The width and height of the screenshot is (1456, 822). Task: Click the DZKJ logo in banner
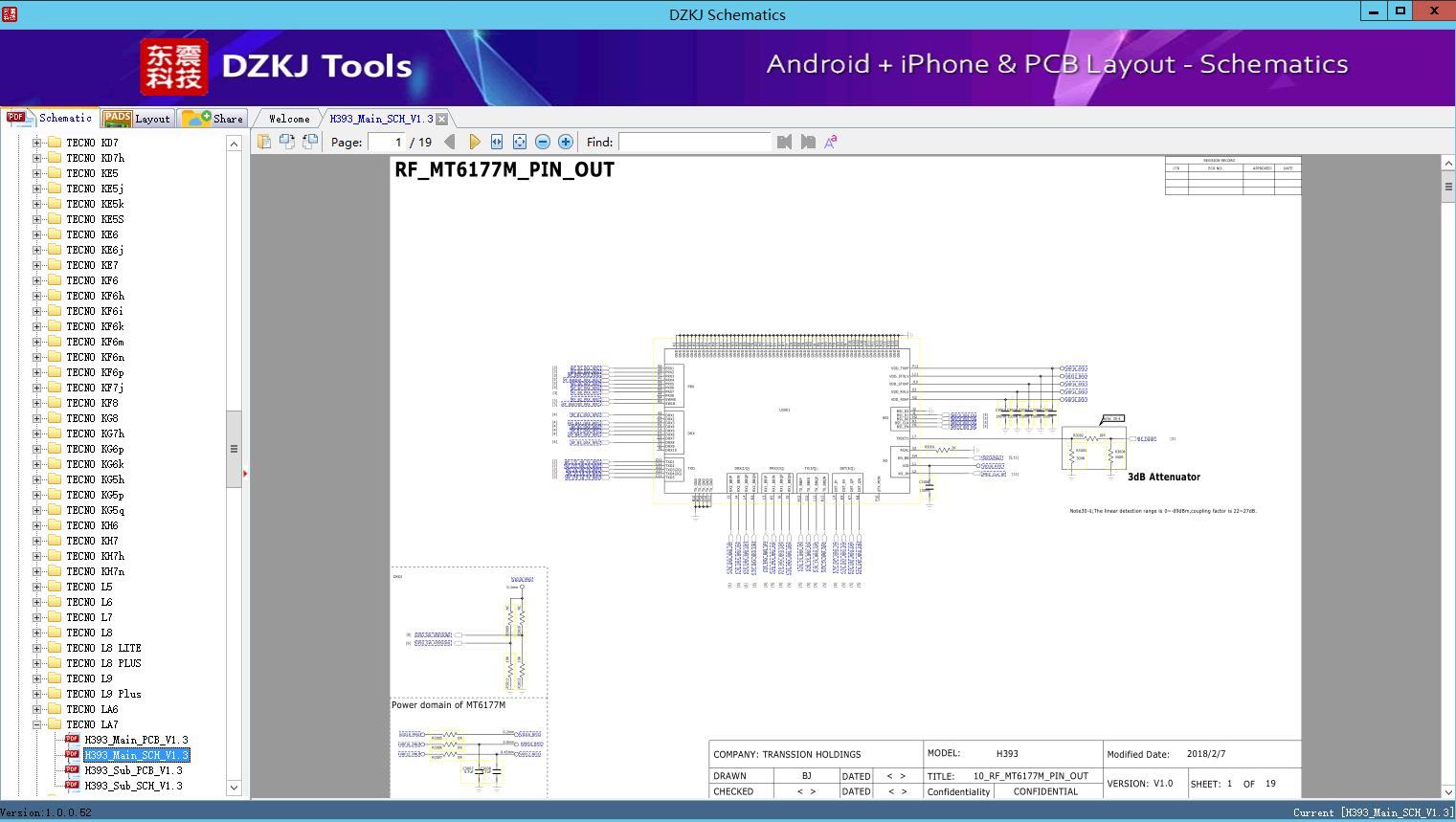coord(174,67)
